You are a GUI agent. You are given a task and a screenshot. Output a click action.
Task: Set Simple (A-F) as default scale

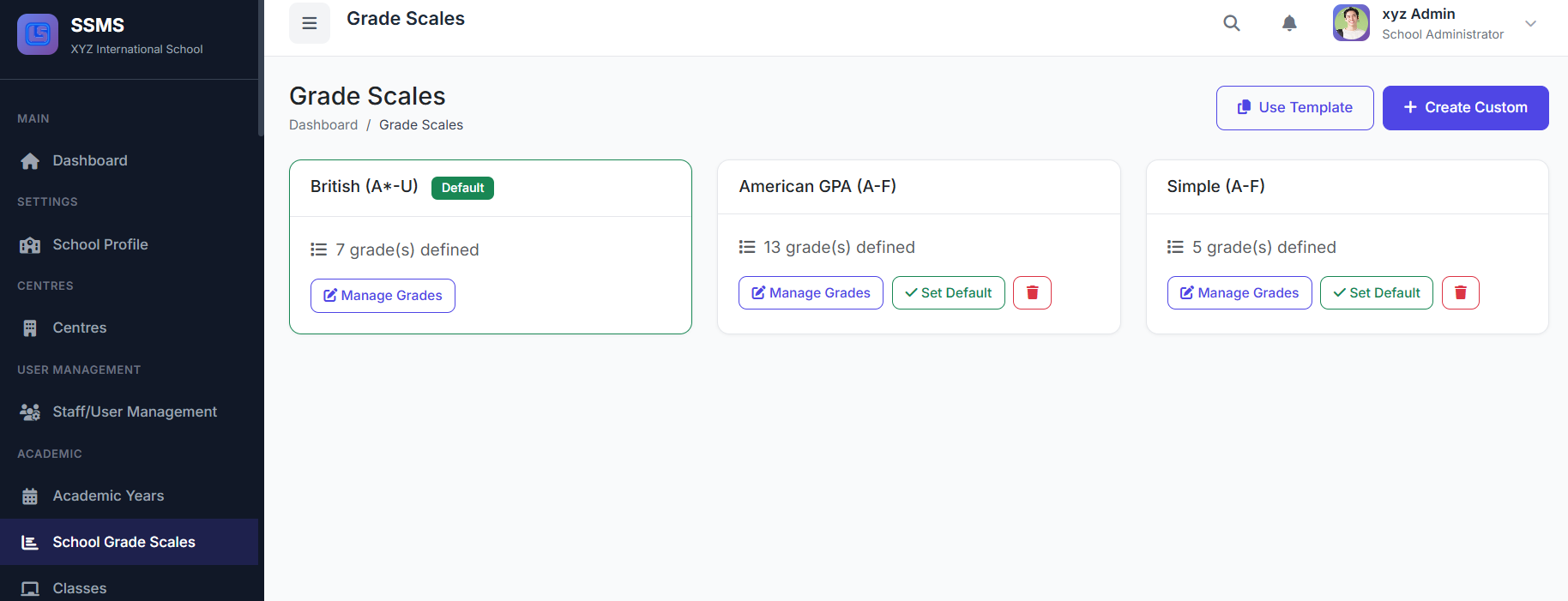click(x=1376, y=292)
